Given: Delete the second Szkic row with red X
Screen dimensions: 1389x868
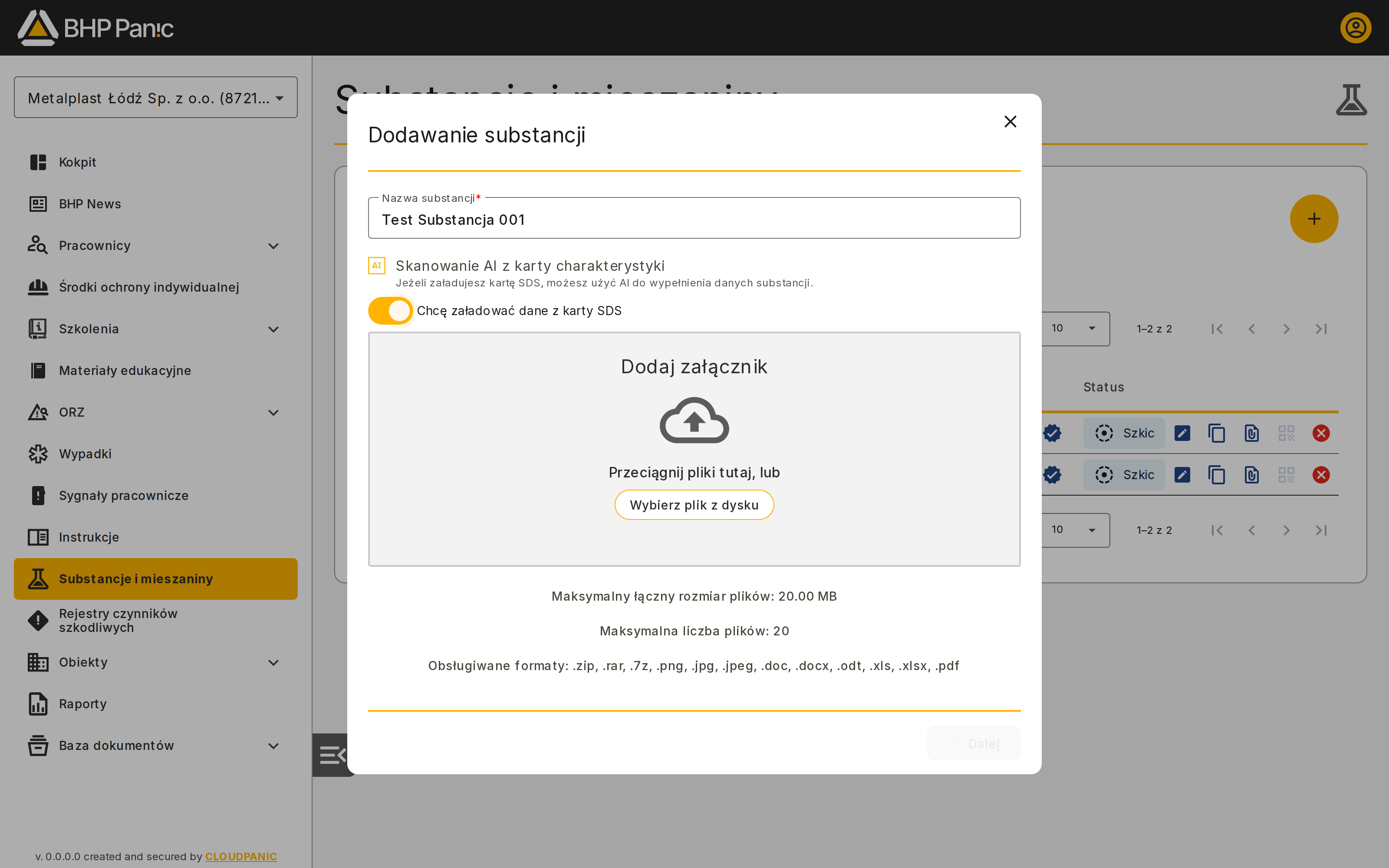Looking at the screenshot, I should (1321, 475).
